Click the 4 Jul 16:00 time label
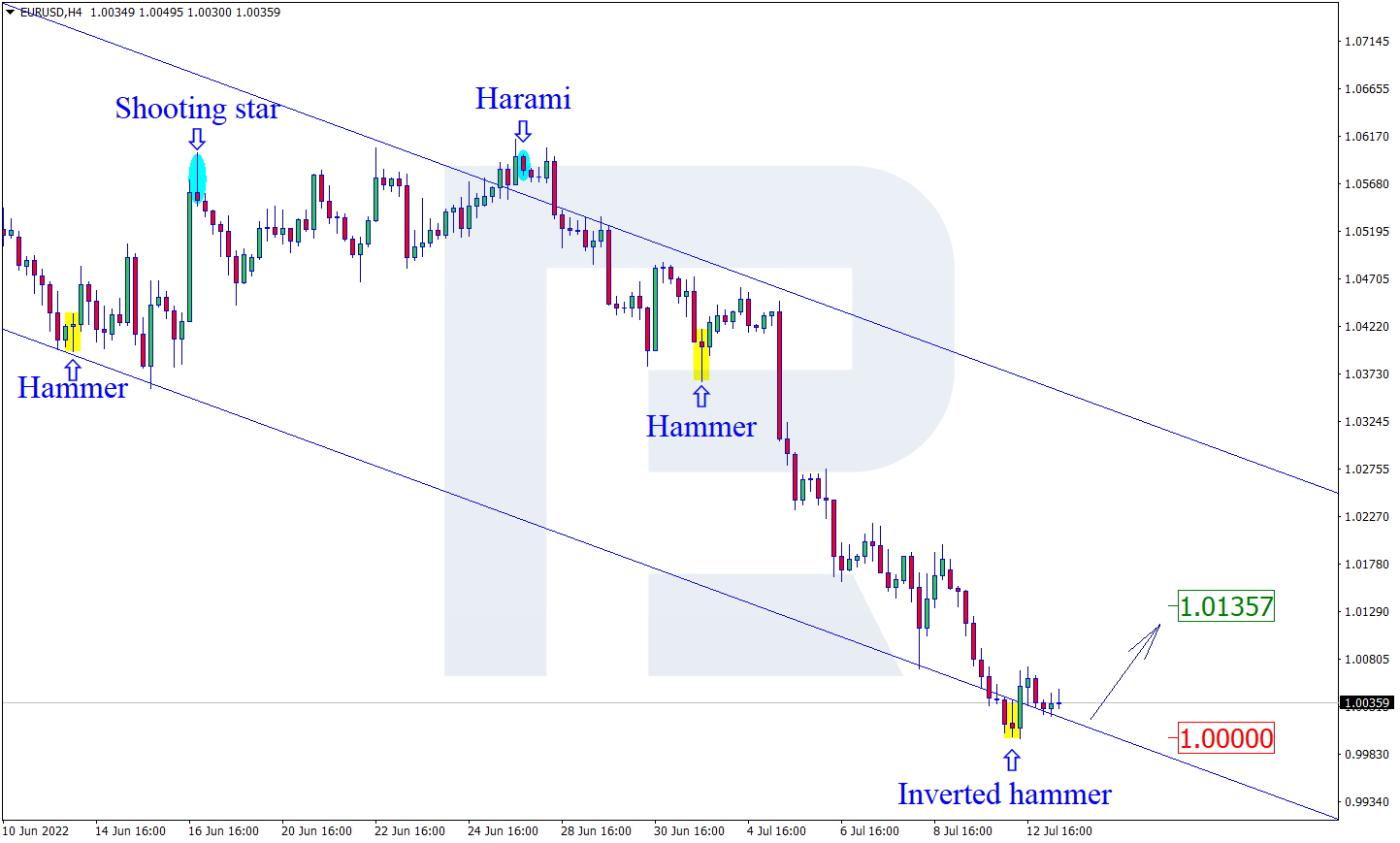The height and width of the screenshot is (843, 1400). (776, 831)
